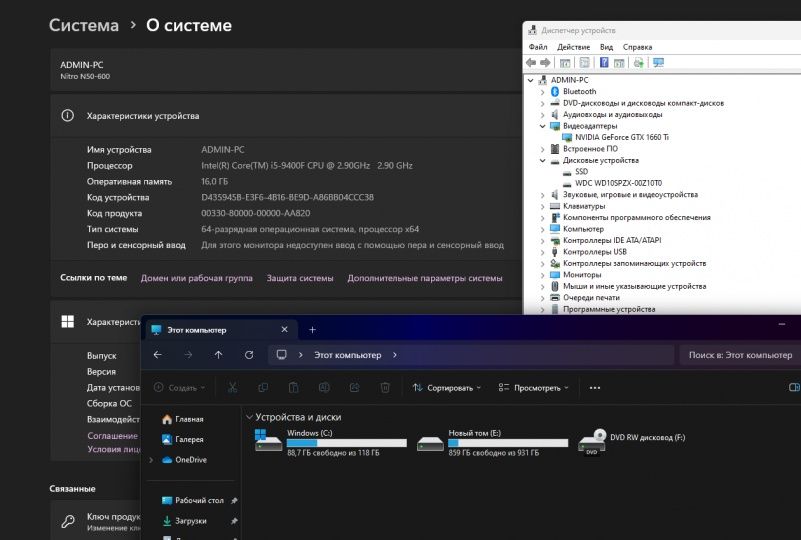Collapse the ADMIN-PC root node
Image resolution: width=801 pixels, height=540 pixels.
(531, 80)
